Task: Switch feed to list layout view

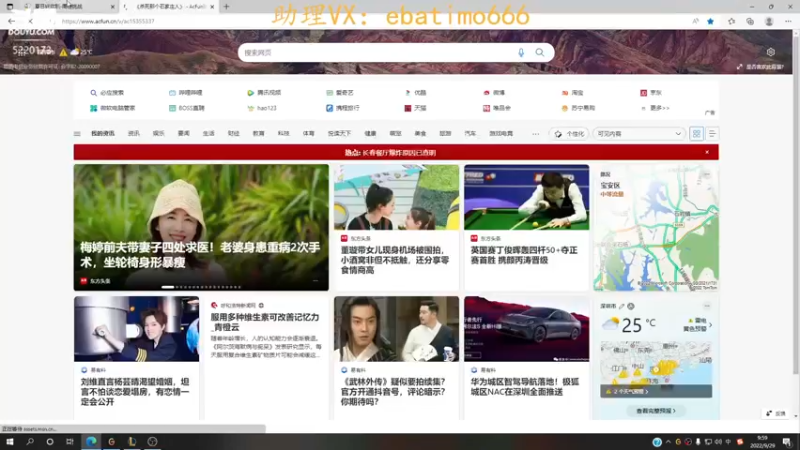Action: [x=712, y=134]
